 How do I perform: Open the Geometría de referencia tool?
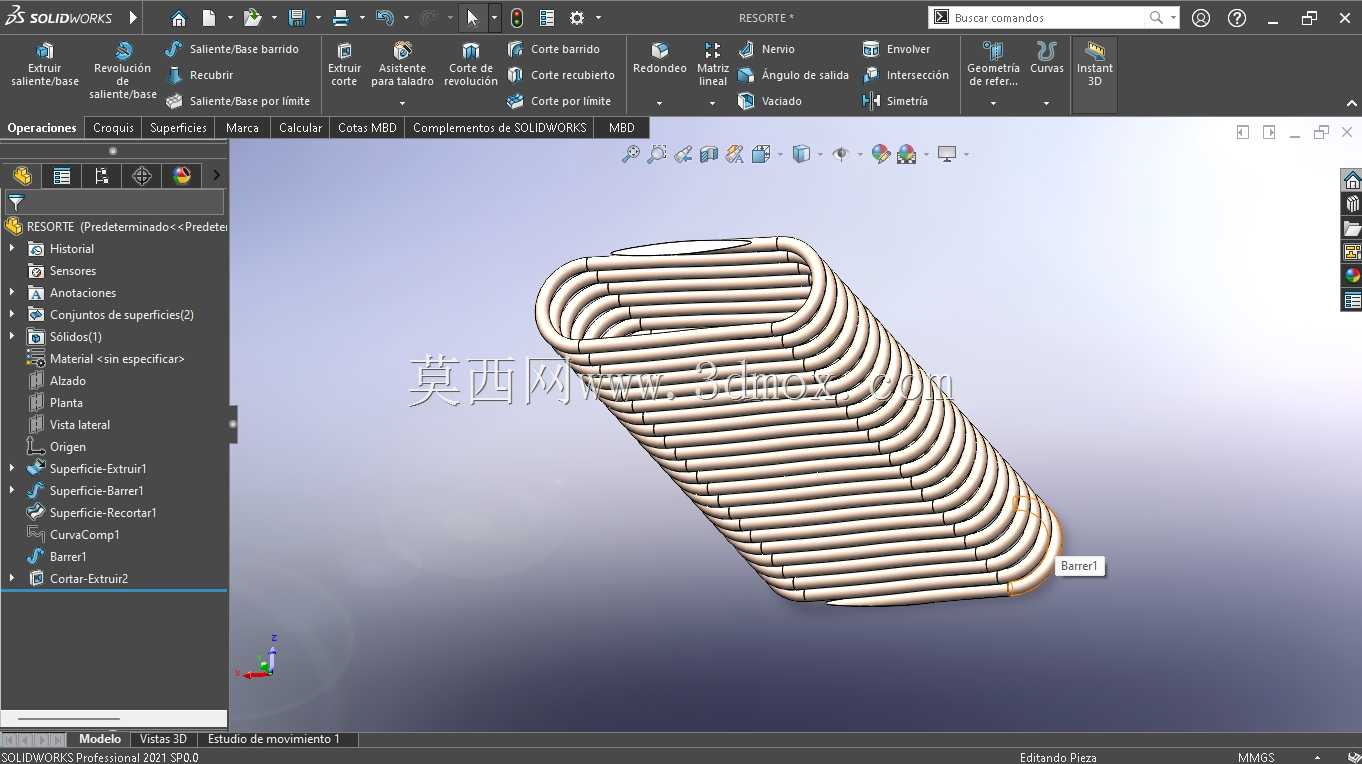tap(993, 65)
